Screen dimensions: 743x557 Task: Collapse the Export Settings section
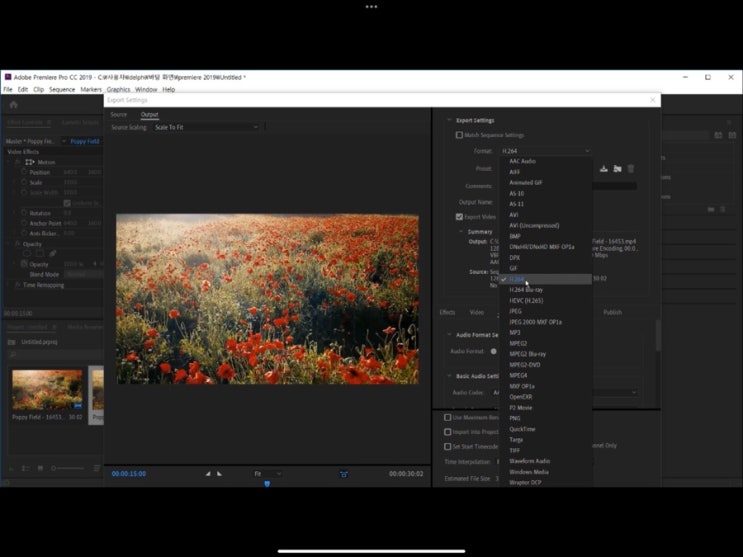click(x=448, y=120)
